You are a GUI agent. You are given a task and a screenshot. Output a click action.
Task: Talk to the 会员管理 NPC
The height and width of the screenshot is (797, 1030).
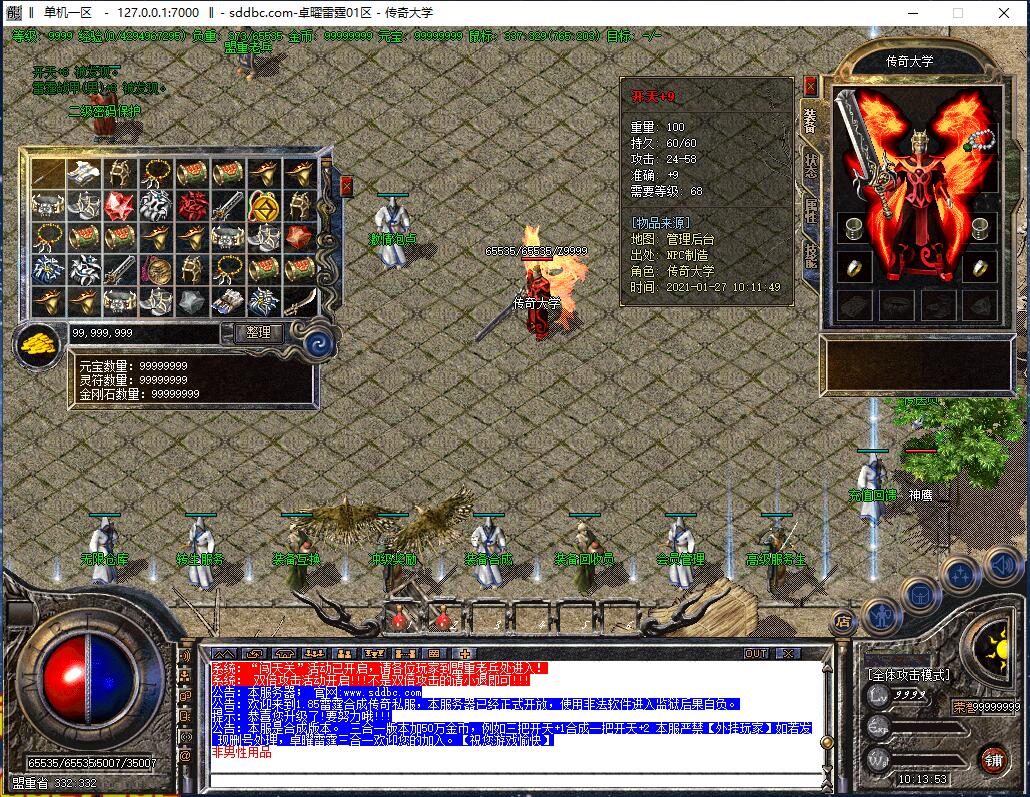(680, 551)
